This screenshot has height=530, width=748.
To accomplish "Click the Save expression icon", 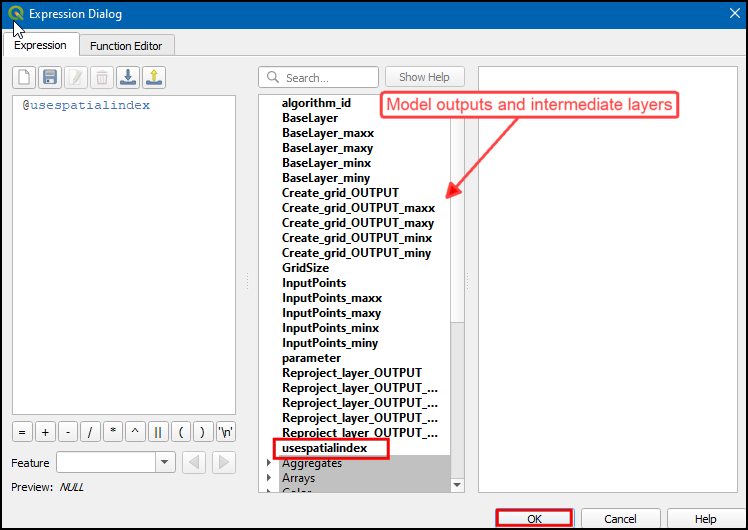I will point(50,77).
